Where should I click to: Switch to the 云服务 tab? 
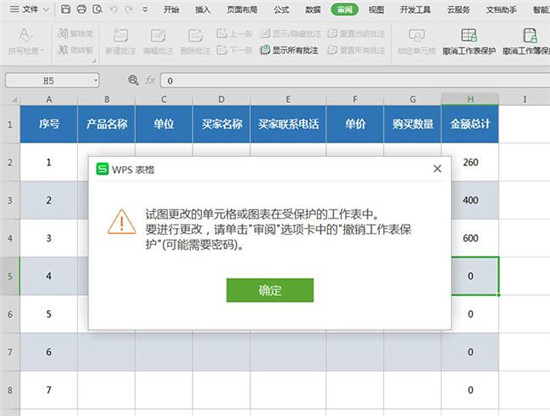point(458,9)
